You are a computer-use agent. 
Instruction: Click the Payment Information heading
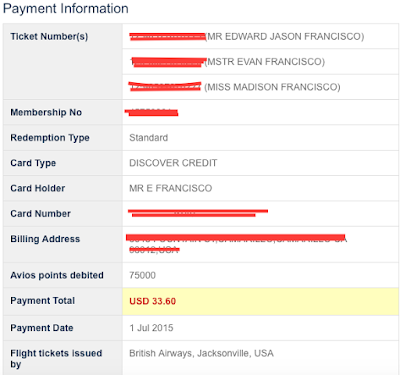pyautogui.click(x=66, y=9)
